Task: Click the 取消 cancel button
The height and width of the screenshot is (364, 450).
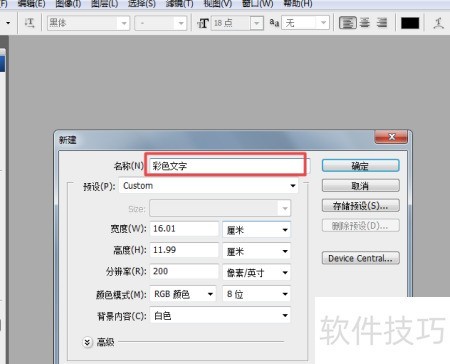Action: tap(360, 185)
